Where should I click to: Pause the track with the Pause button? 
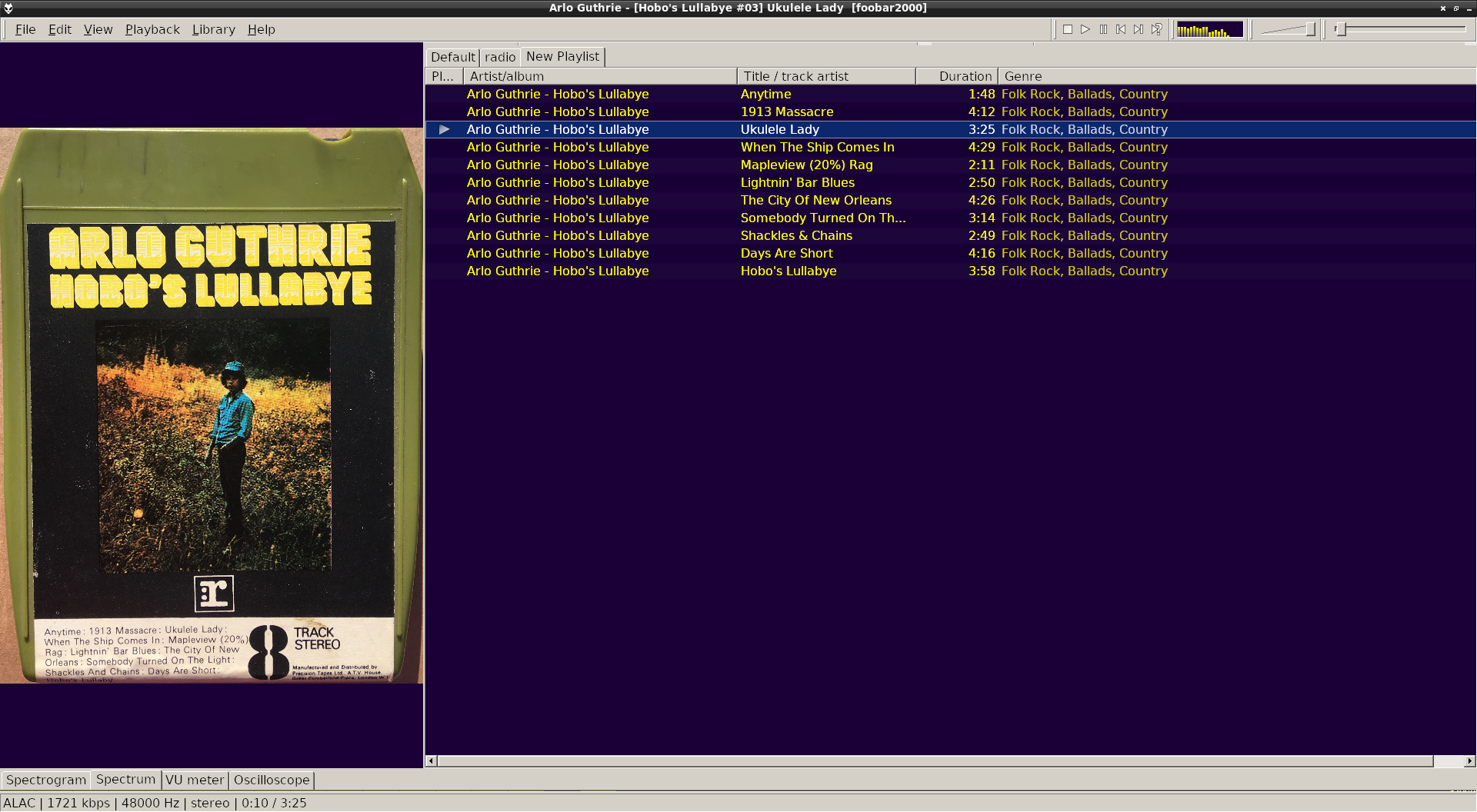point(1103,30)
